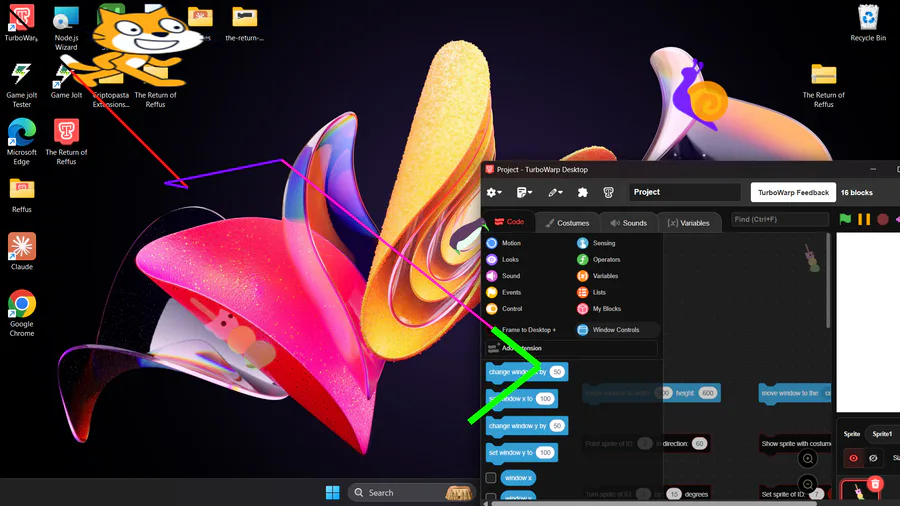Select the Events block category

tap(503, 293)
